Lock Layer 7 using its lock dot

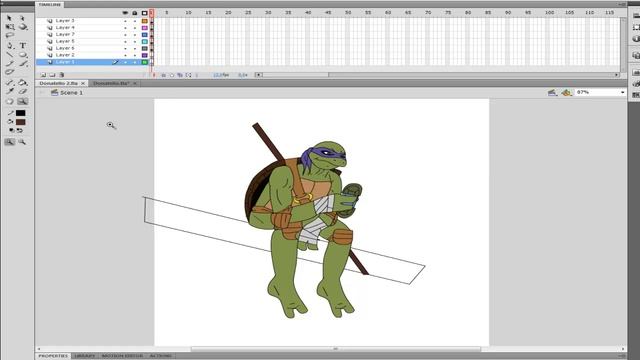pos(135,35)
